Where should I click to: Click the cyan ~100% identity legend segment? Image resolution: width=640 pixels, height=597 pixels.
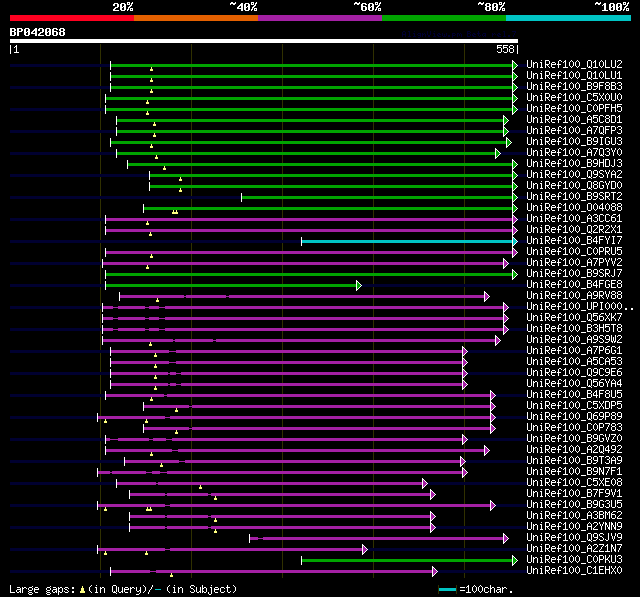point(569,18)
